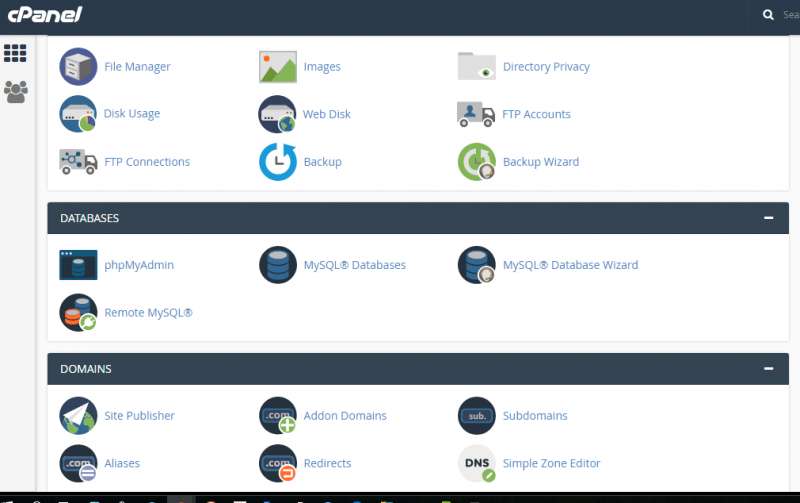Open the File Manager icon
800x503 pixels.
pyautogui.click(x=78, y=66)
